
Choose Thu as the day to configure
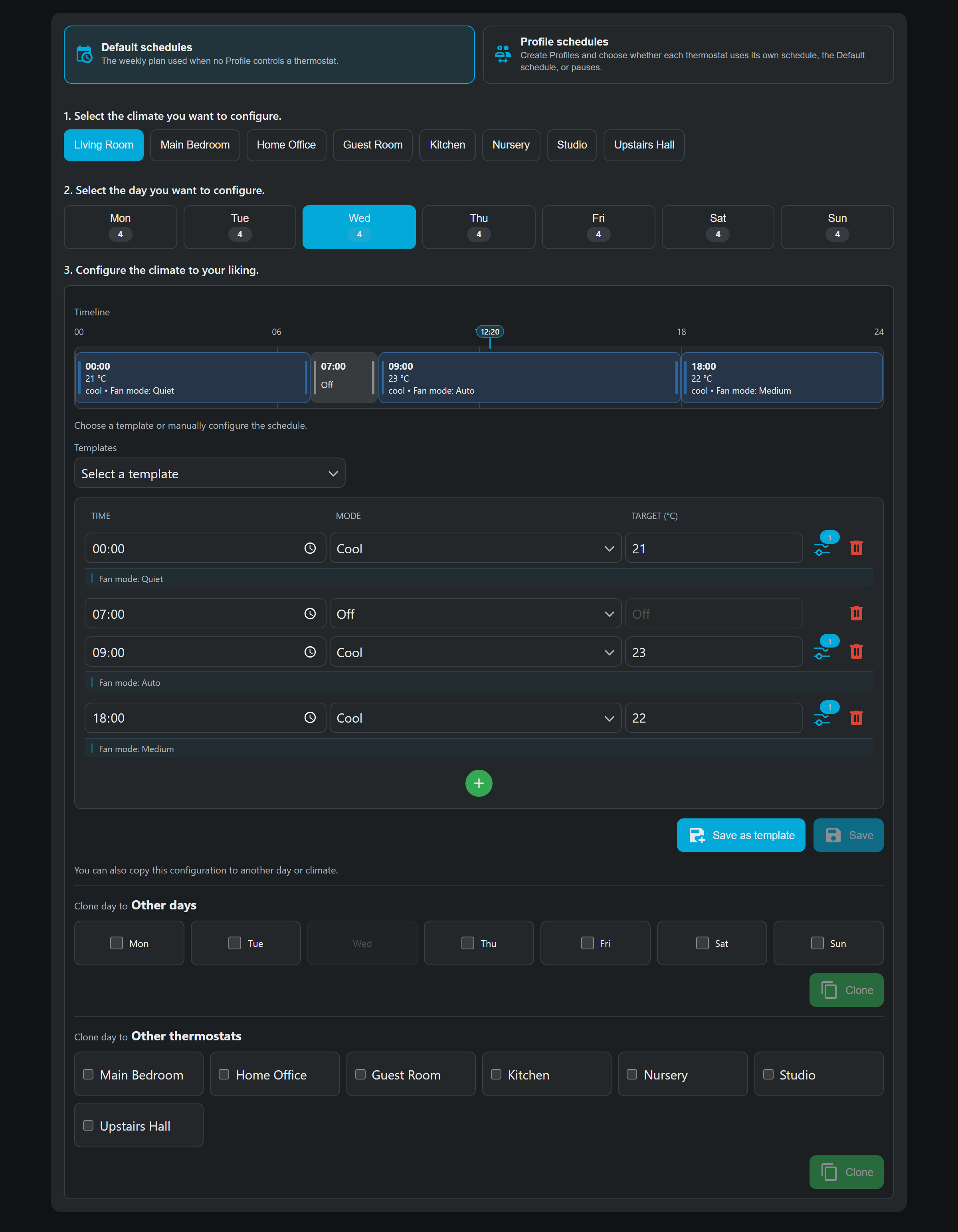click(x=479, y=227)
